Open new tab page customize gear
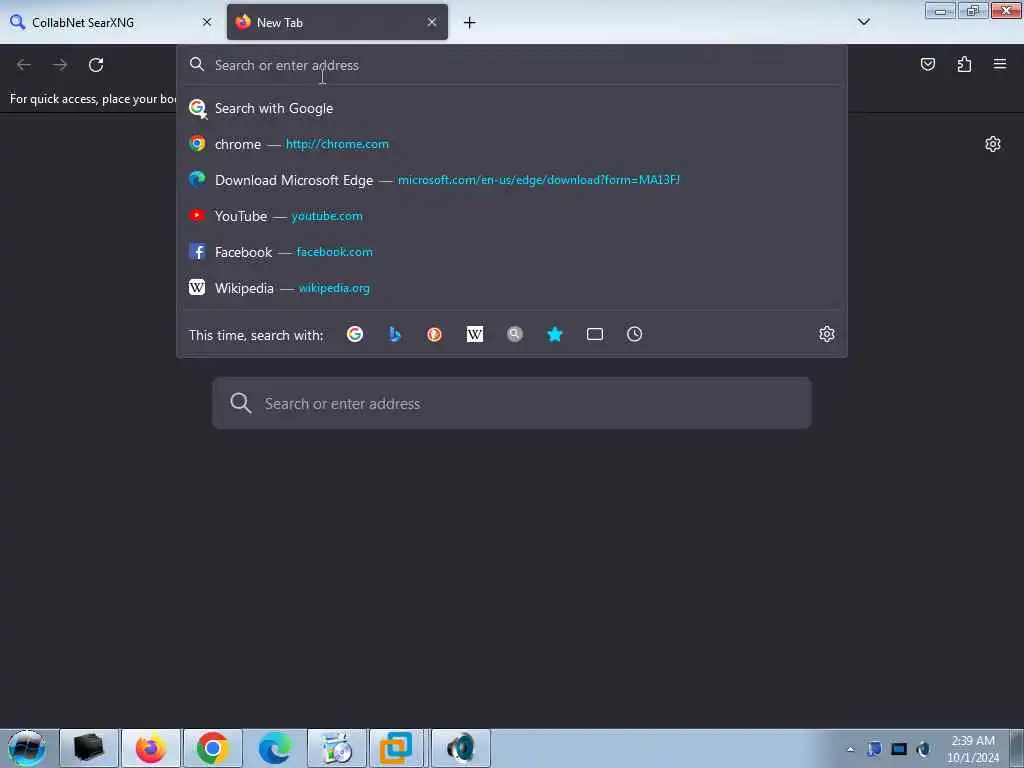Screen dimensions: 1024x768 point(993,144)
